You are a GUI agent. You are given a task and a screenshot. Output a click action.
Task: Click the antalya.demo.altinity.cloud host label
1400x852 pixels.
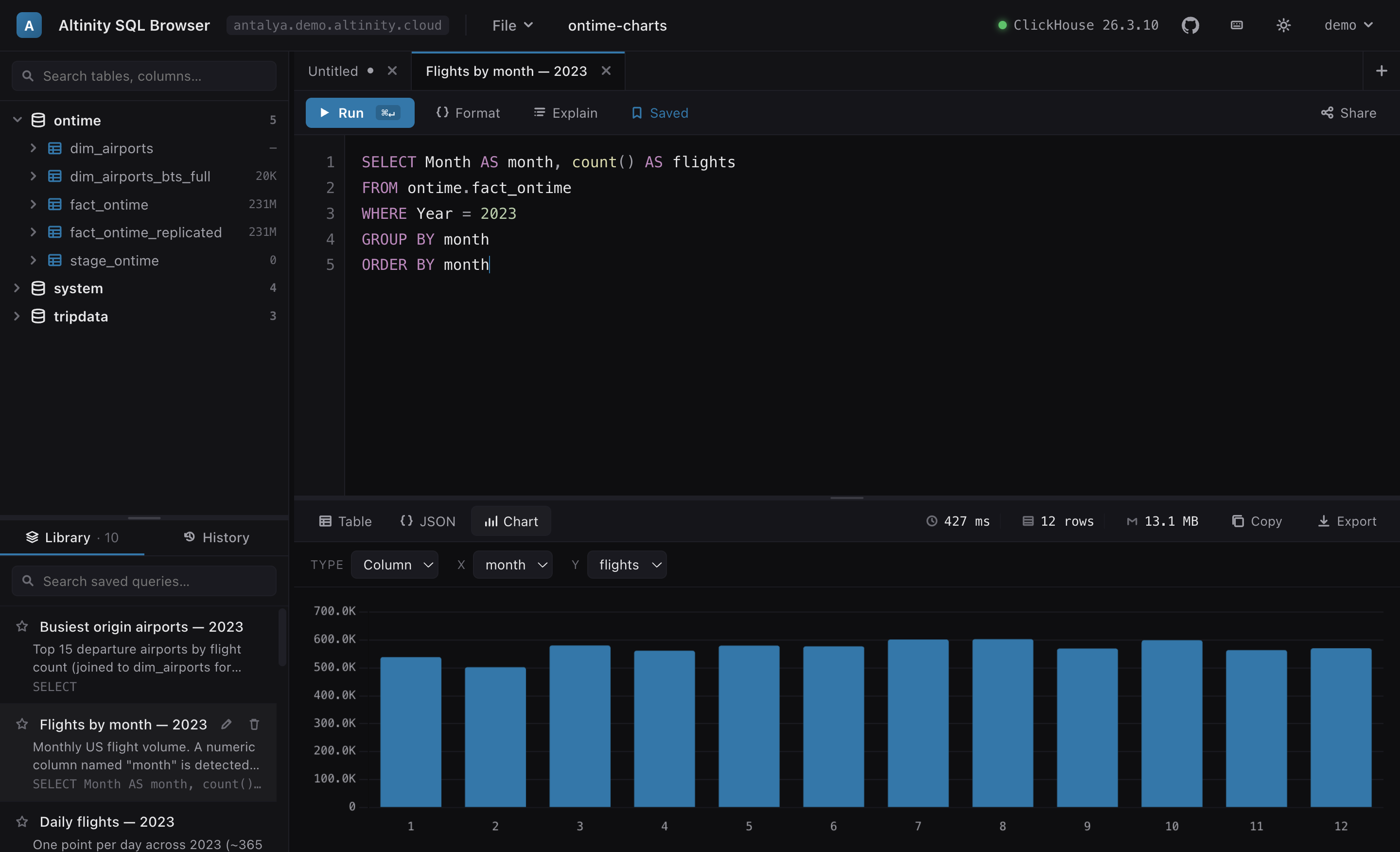(337, 26)
